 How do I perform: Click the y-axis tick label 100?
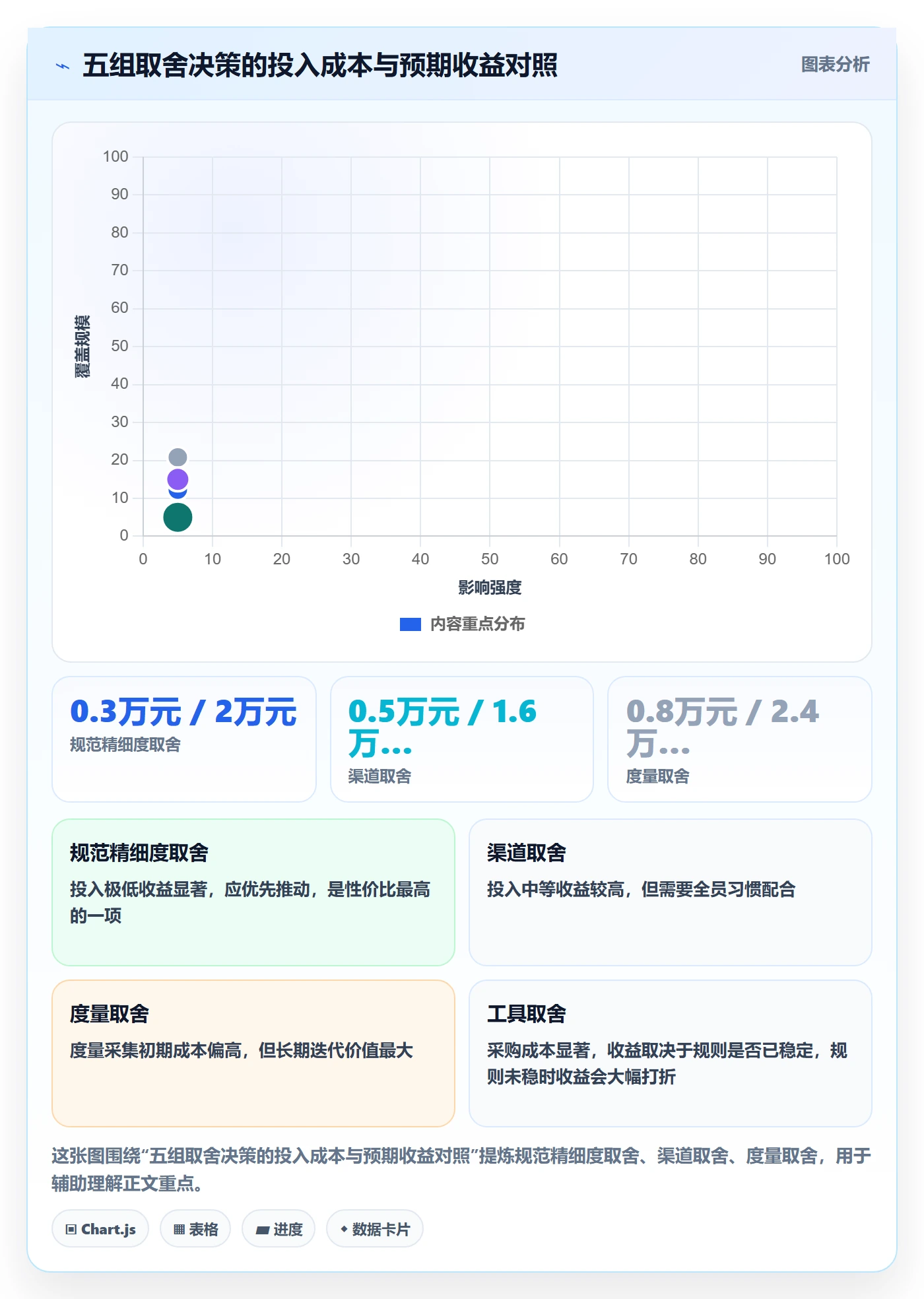(115, 156)
